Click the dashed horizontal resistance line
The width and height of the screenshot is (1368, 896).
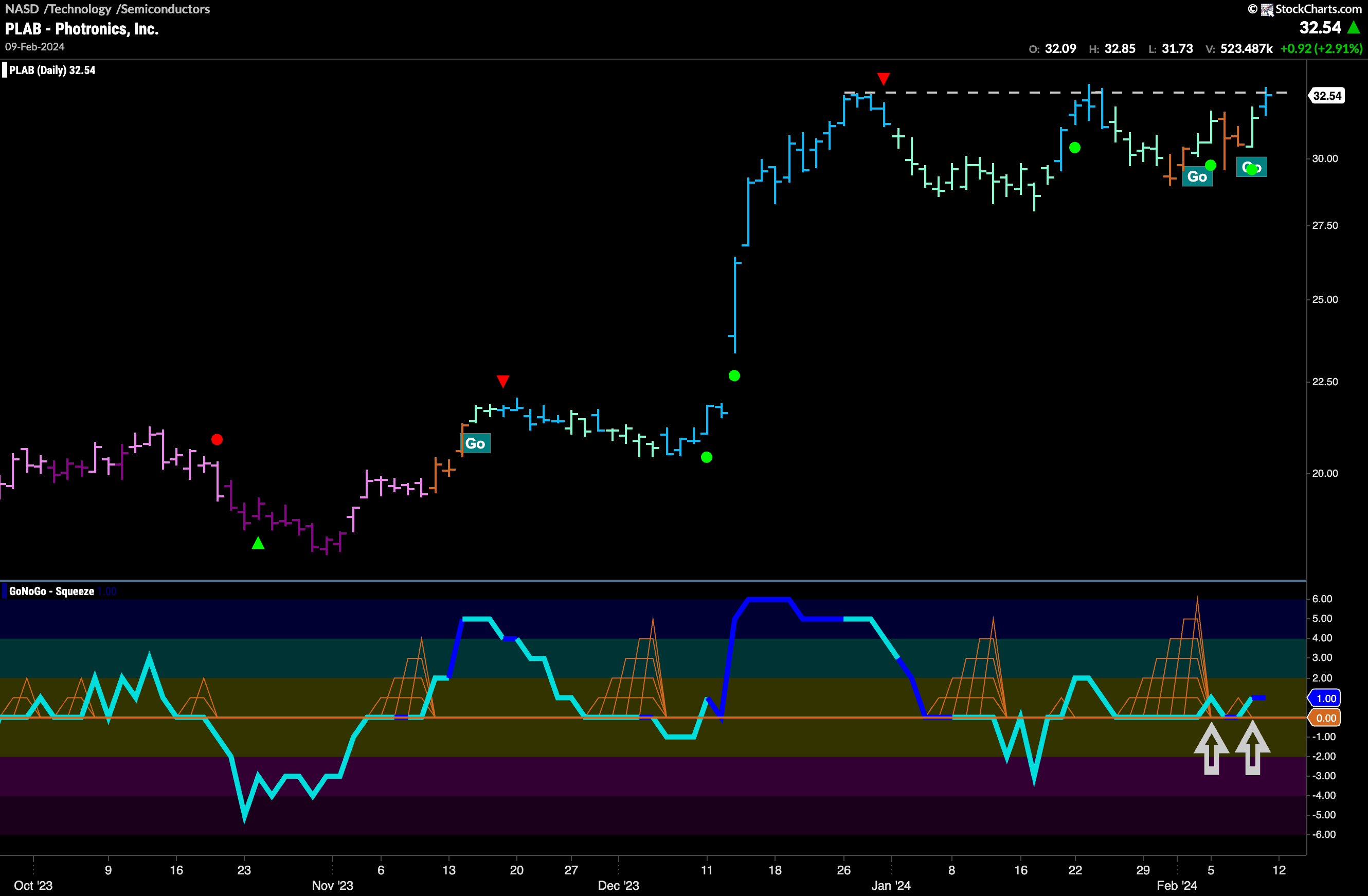click(1066, 93)
